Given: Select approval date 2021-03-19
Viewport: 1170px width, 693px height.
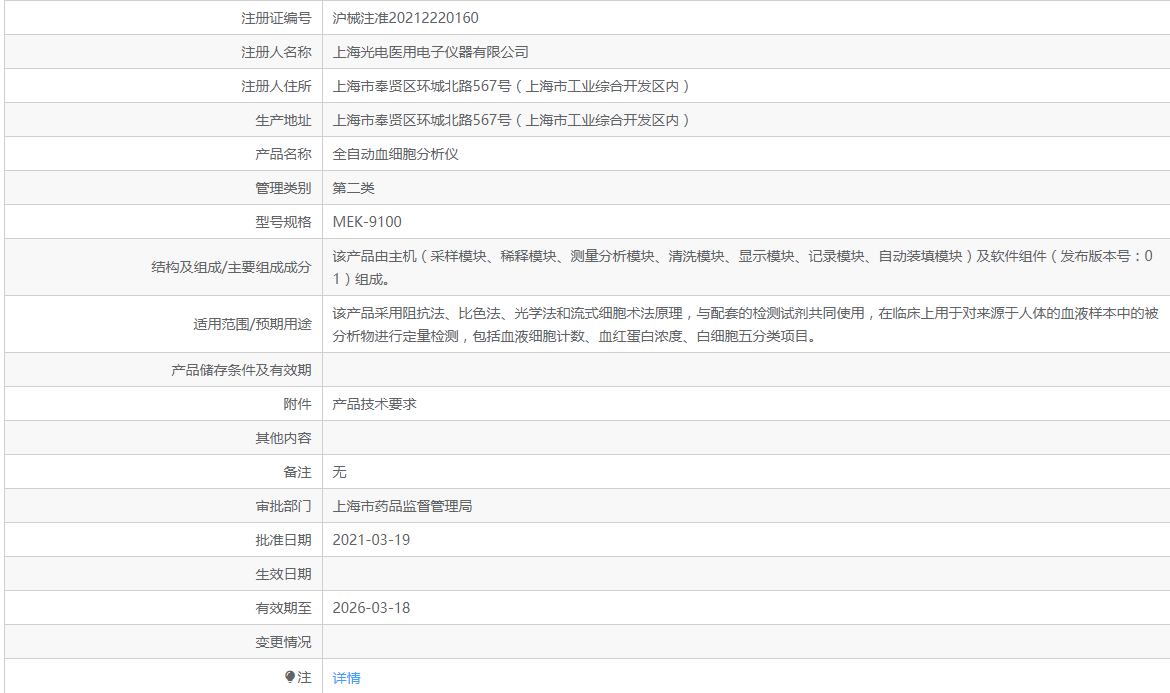Looking at the screenshot, I should click(x=371, y=540).
